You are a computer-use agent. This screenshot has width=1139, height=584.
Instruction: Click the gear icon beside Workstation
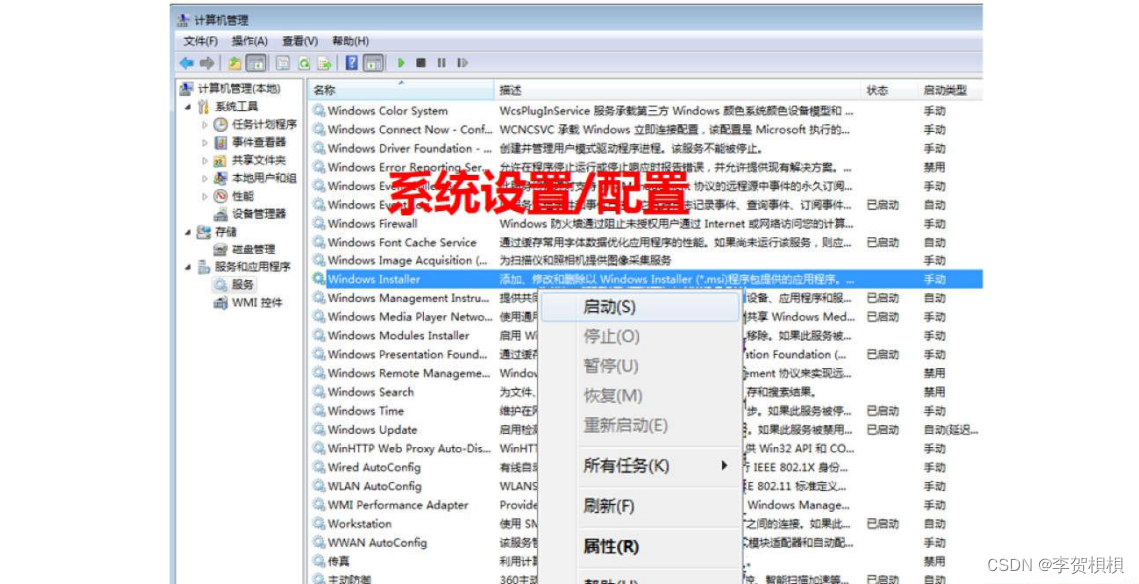tap(319, 524)
